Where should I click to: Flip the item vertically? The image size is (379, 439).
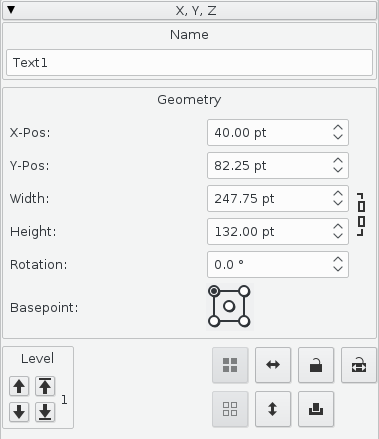pos(273,409)
